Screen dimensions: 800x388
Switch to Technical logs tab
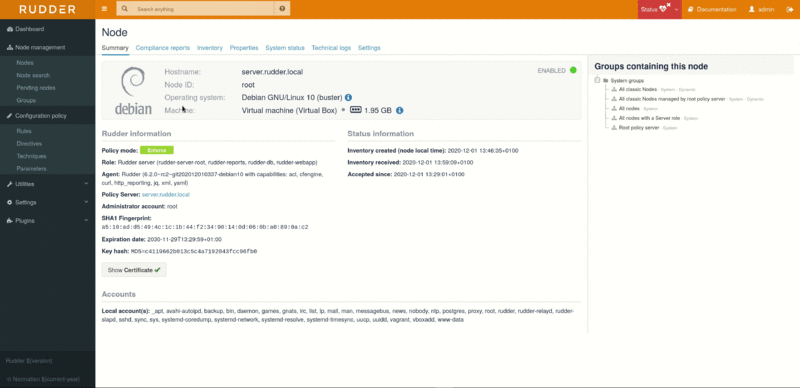(331, 48)
